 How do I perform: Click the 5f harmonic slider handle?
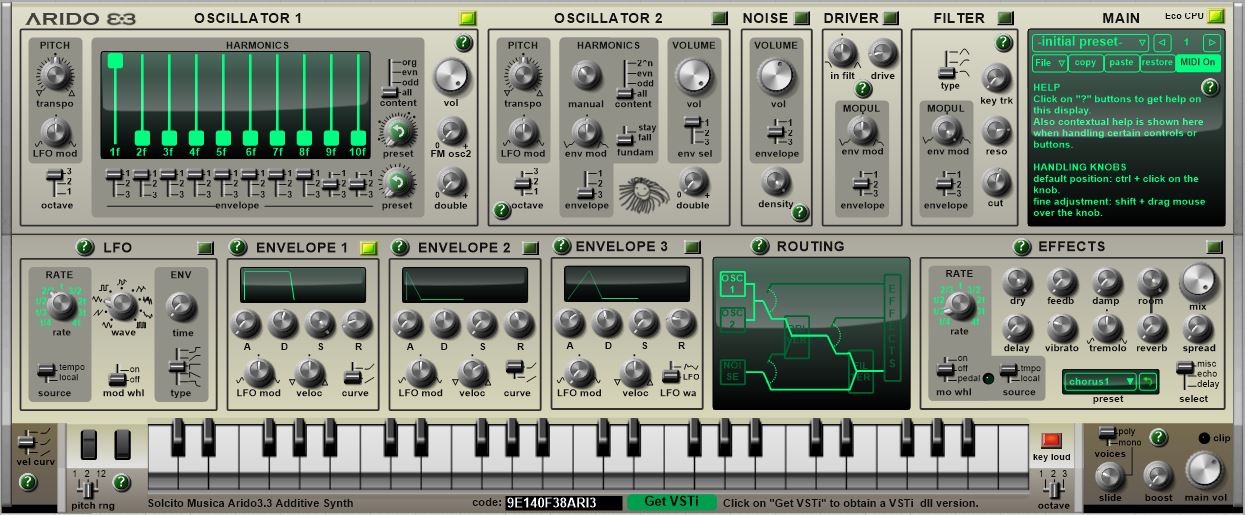pos(223,138)
